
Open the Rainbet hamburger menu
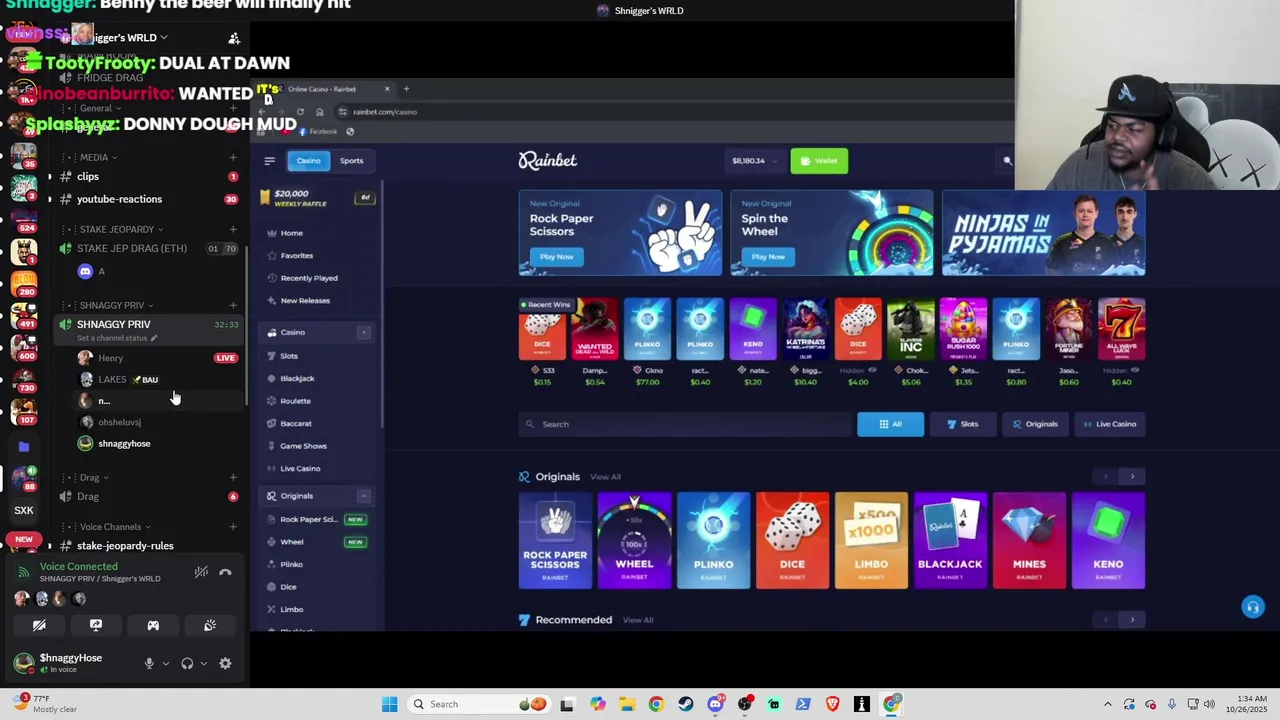(269, 161)
